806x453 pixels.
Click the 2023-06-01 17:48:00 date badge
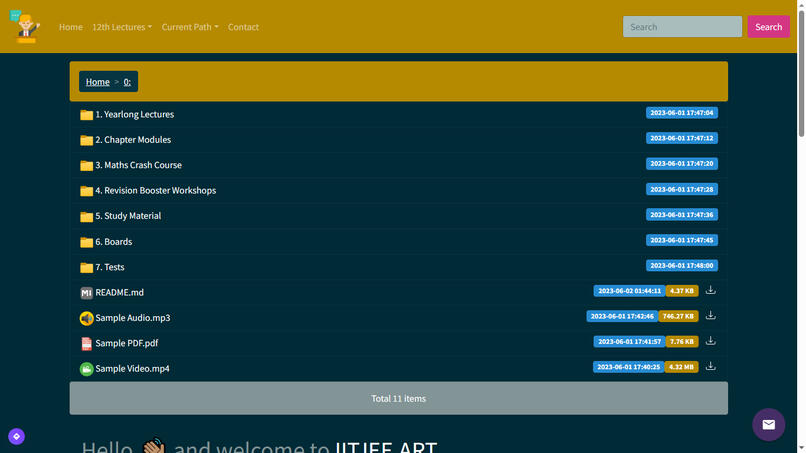tap(682, 265)
